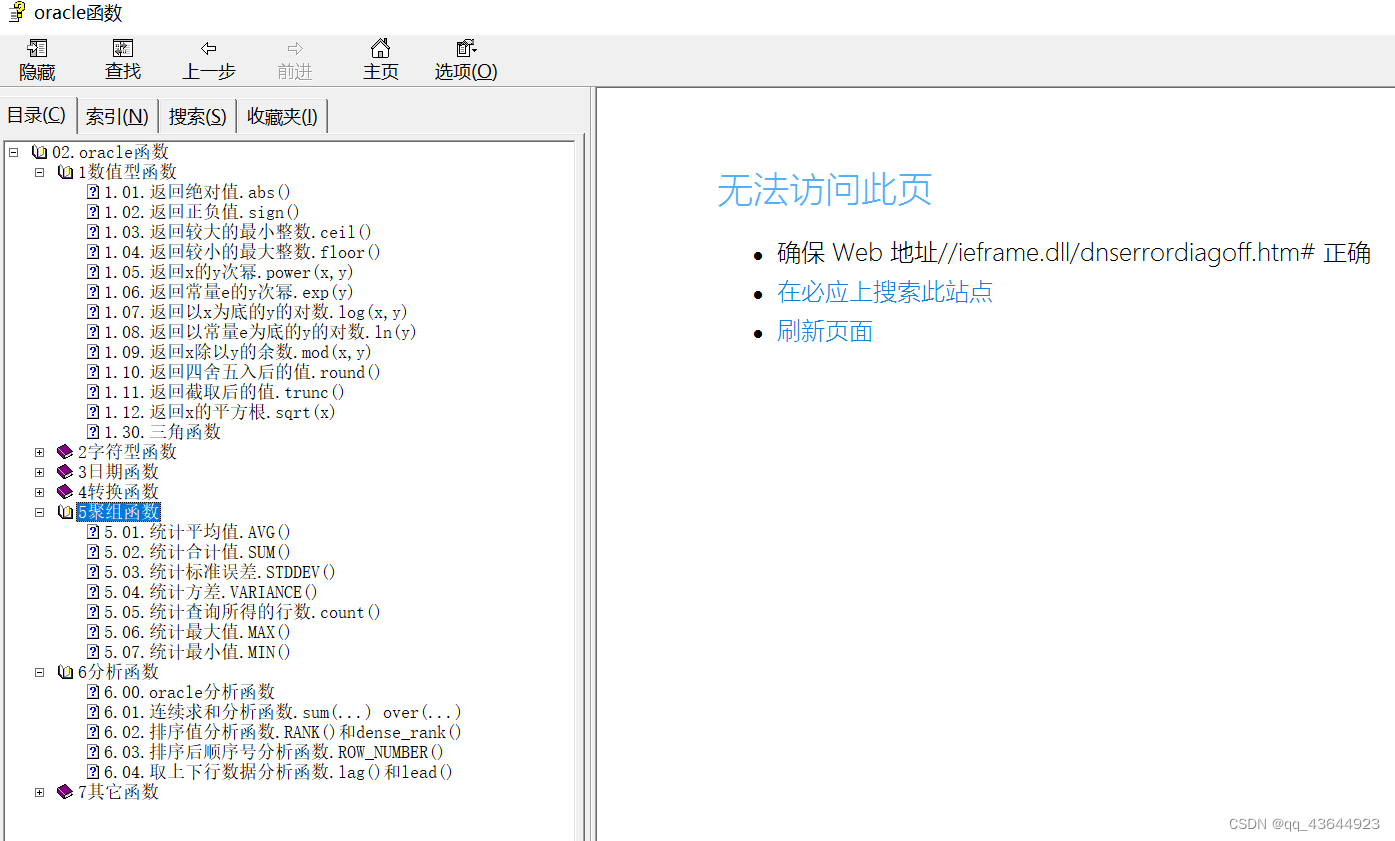Switch to the 收藏夹(I) tab

pos(282,116)
